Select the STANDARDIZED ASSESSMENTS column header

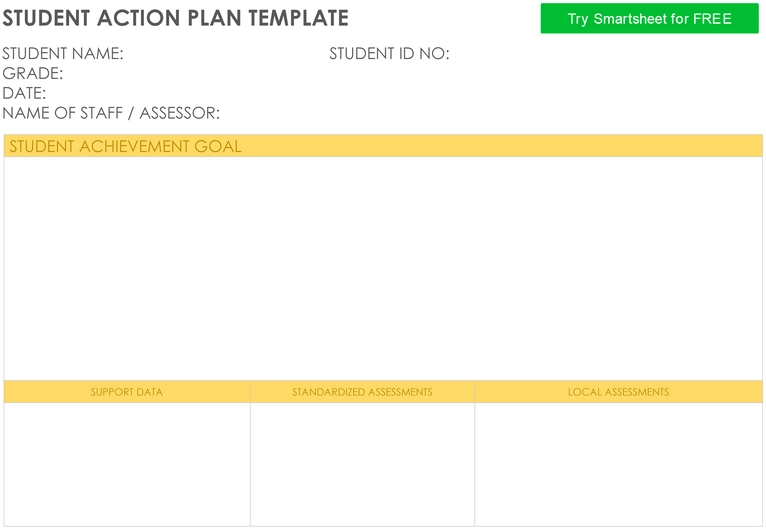point(362,392)
